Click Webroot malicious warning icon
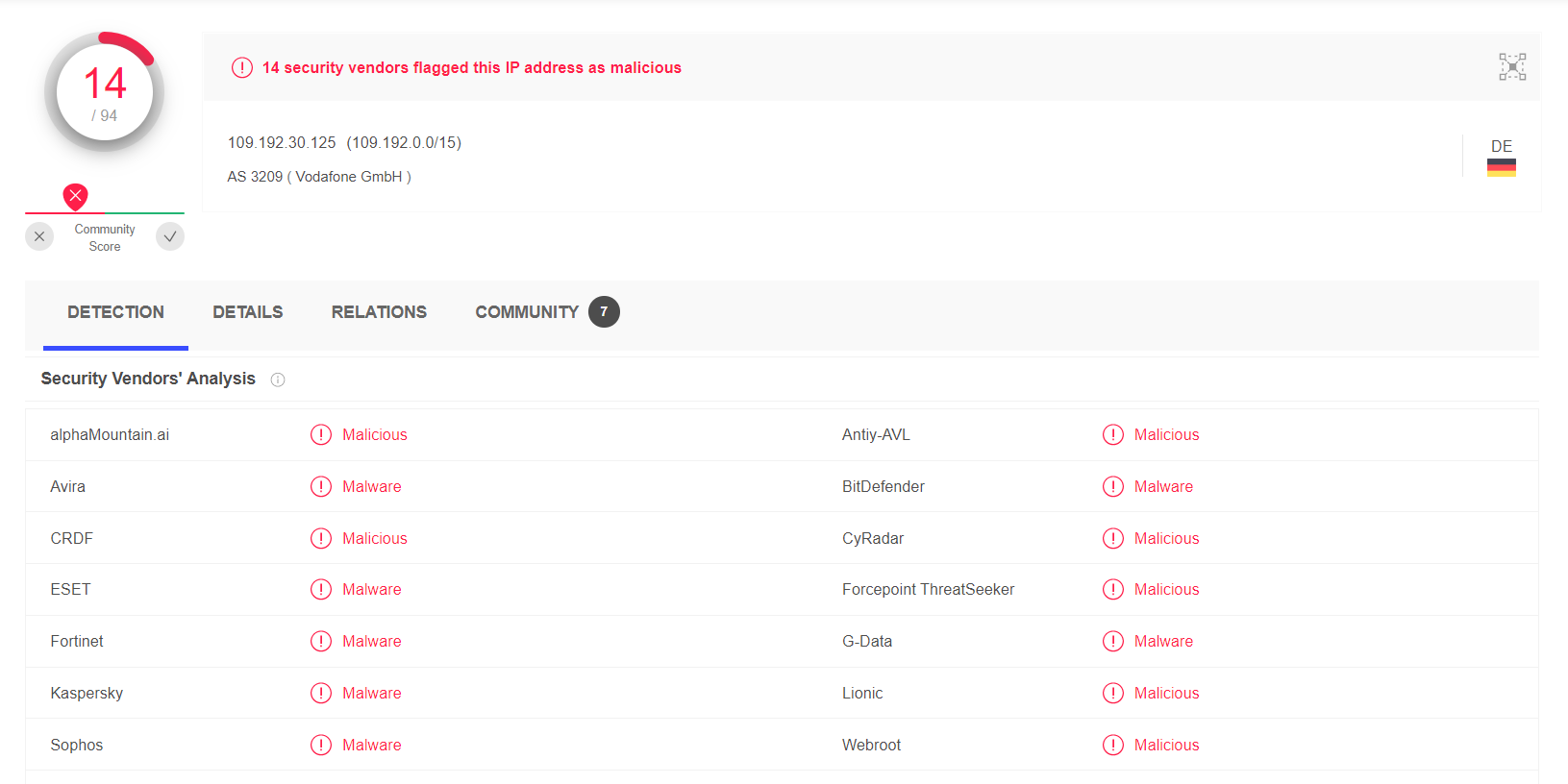1568x784 pixels. (x=1112, y=746)
